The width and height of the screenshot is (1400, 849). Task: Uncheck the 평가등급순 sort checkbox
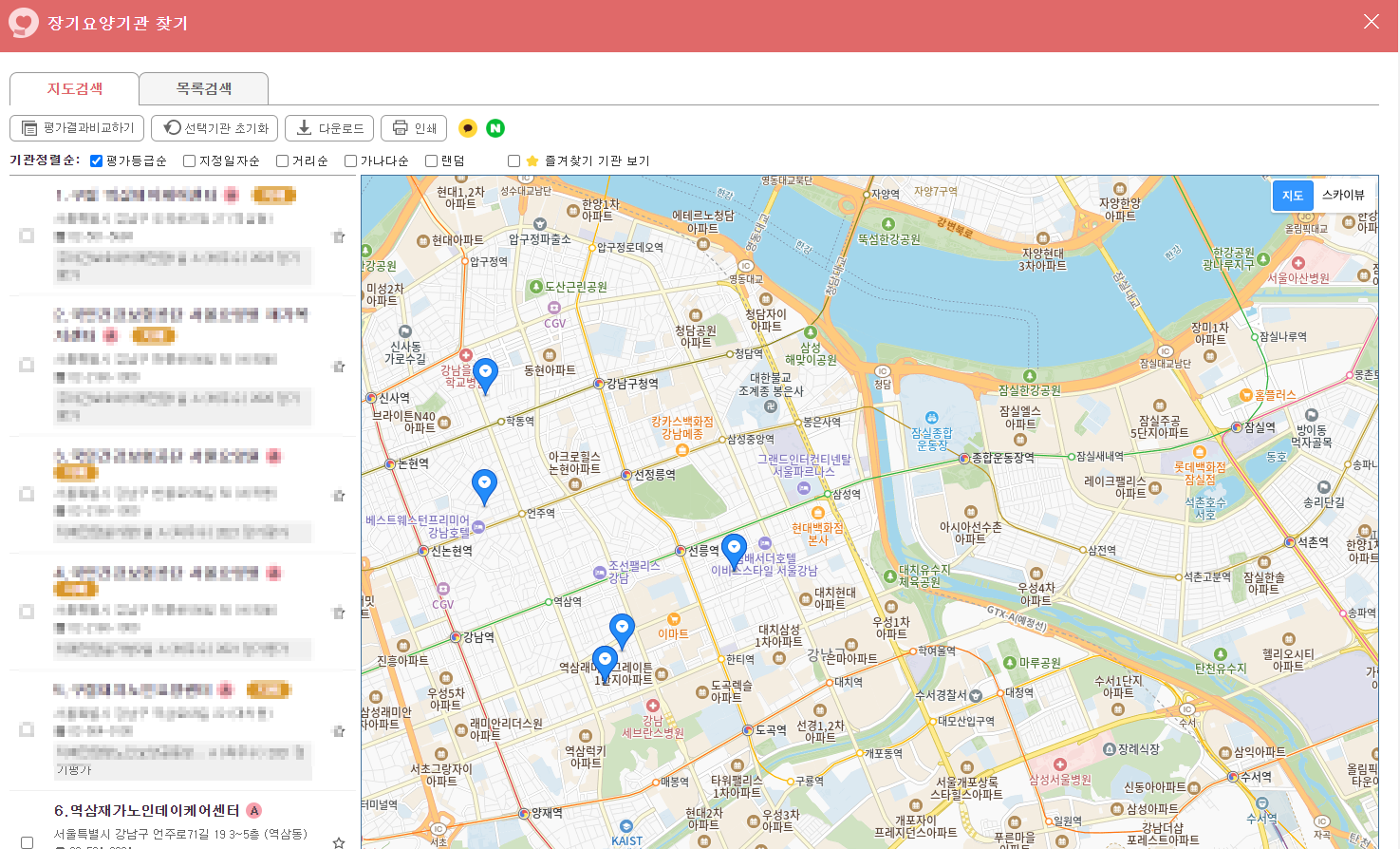point(96,161)
